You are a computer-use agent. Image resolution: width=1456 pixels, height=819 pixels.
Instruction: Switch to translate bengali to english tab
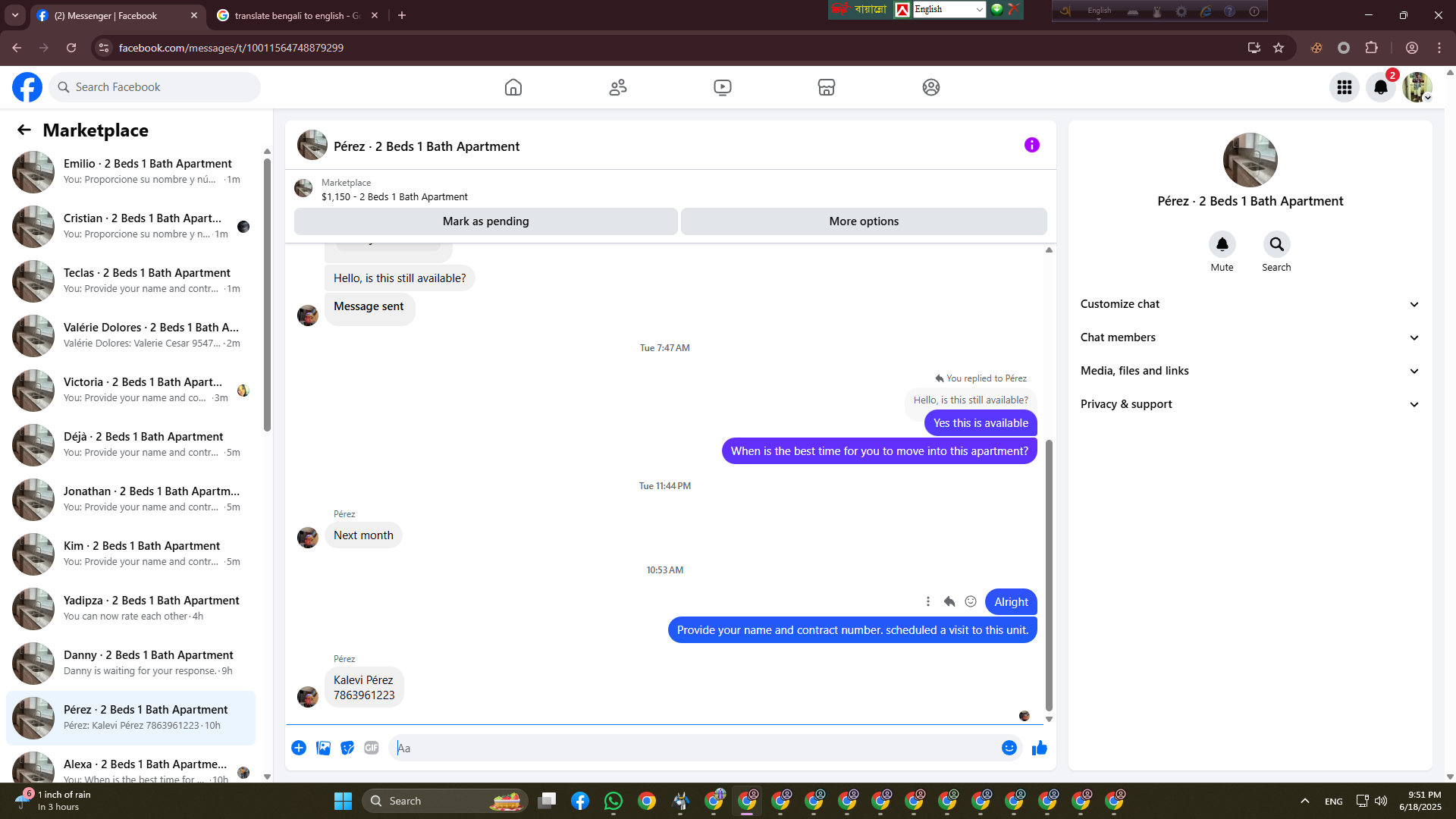[x=297, y=15]
